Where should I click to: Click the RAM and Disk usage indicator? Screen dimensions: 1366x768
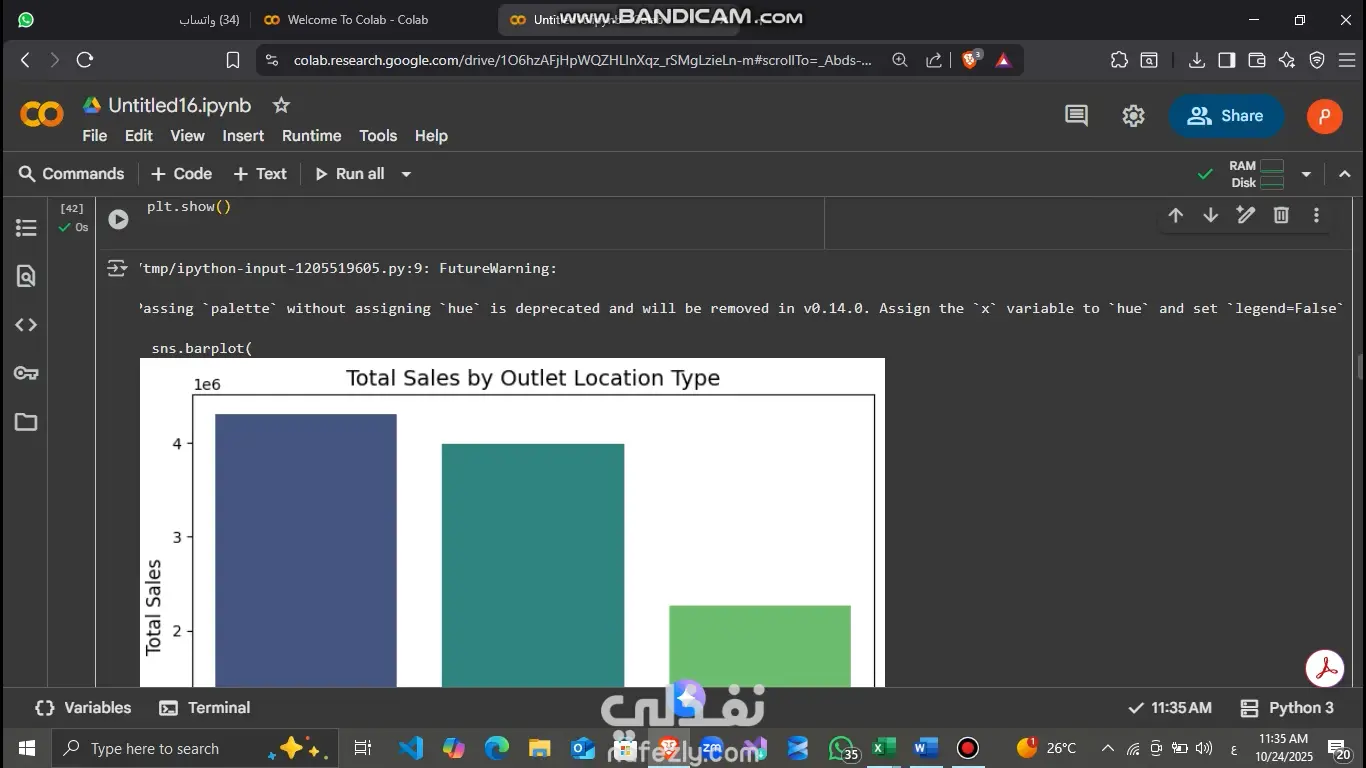tap(1256, 174)
